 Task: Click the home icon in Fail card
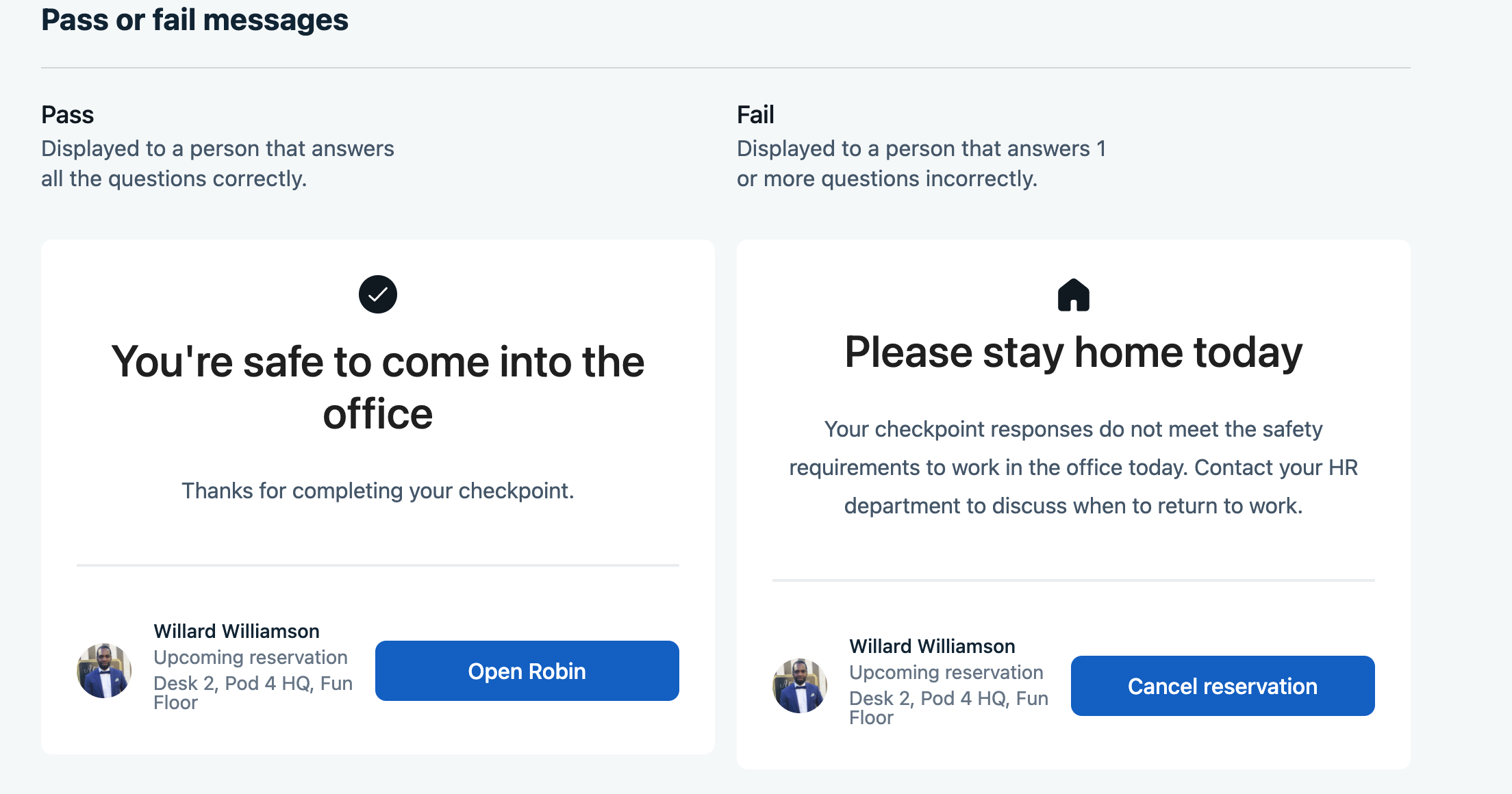pyautogui.click(x=1074, y=295)
